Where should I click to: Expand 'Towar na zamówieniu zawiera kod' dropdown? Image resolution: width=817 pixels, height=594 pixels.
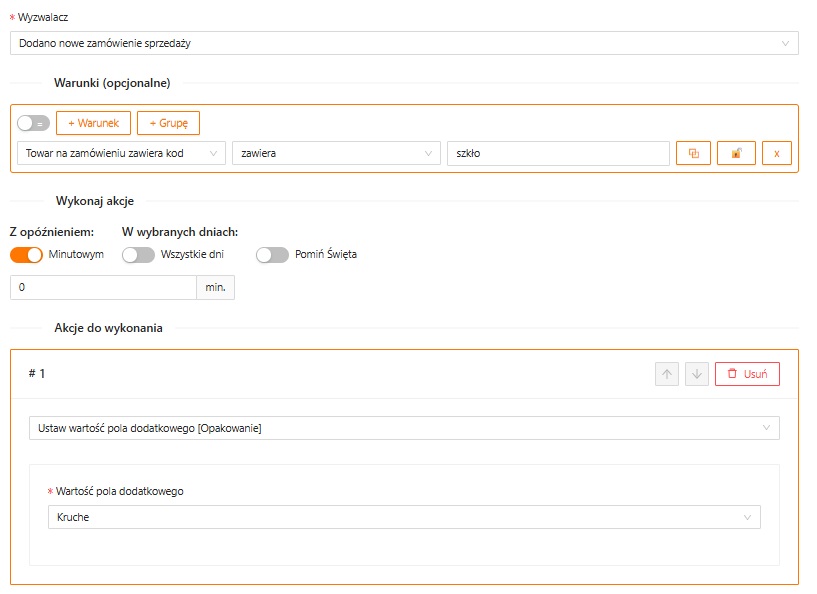point(121,153)
